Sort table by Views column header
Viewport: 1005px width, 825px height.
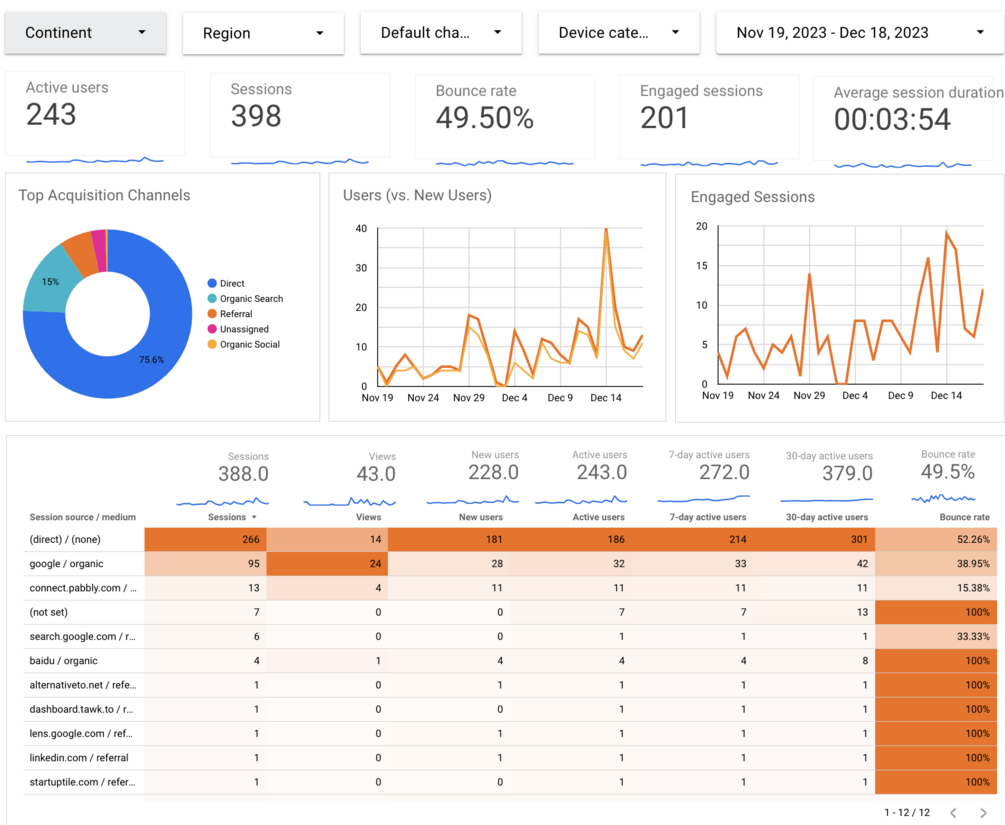point(369,517)
